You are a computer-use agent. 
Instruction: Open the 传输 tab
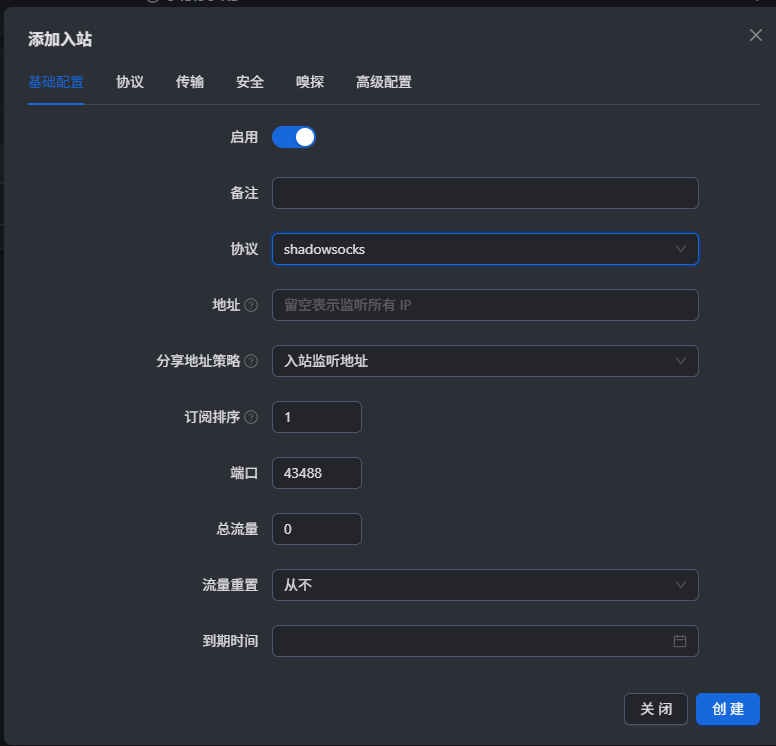(190, 82)
